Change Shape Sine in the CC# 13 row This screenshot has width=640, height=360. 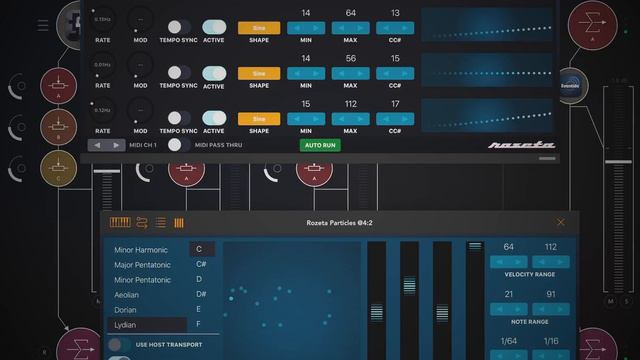pos(259,28)
